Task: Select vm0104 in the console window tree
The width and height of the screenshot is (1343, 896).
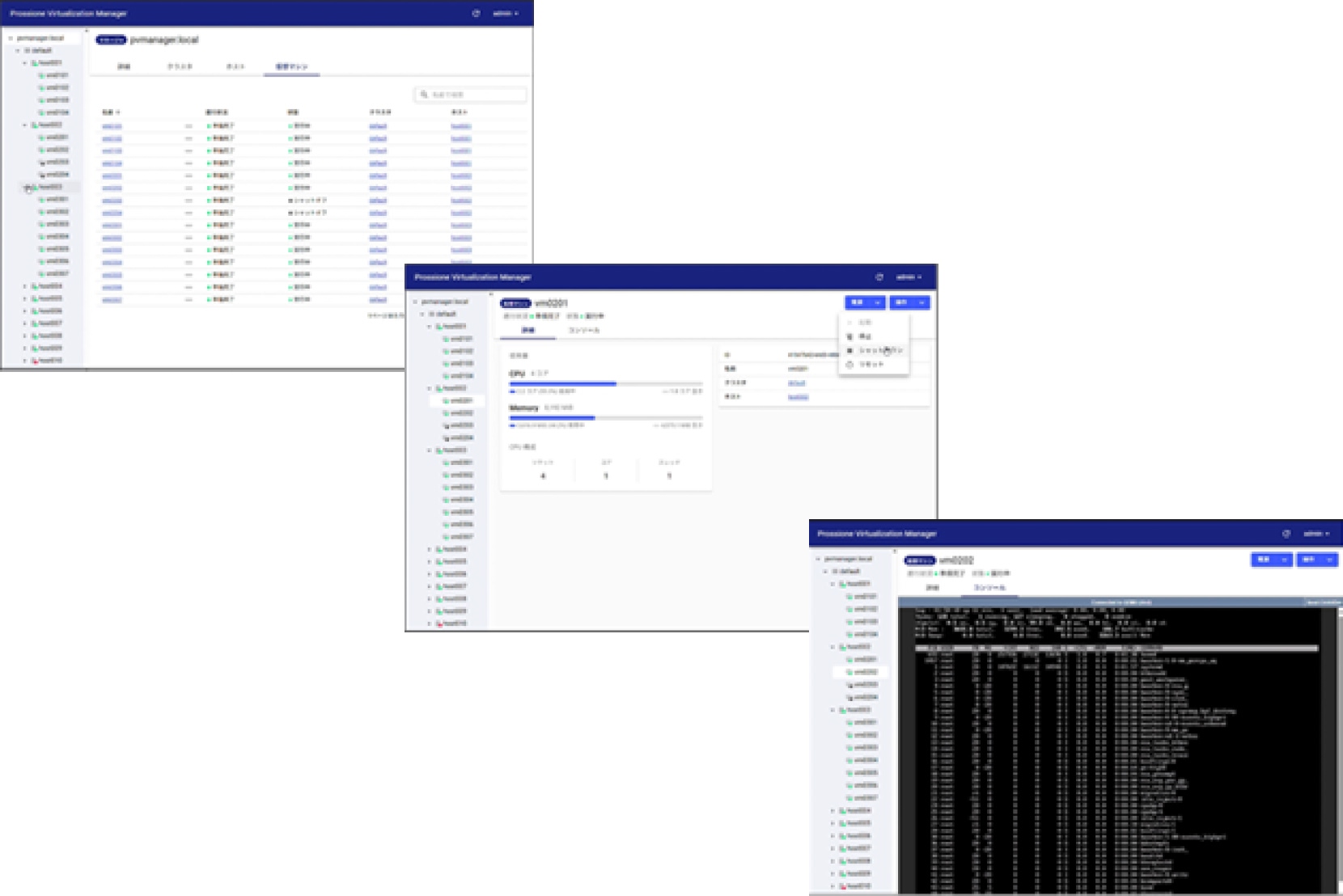Action: tap(865, 634)
